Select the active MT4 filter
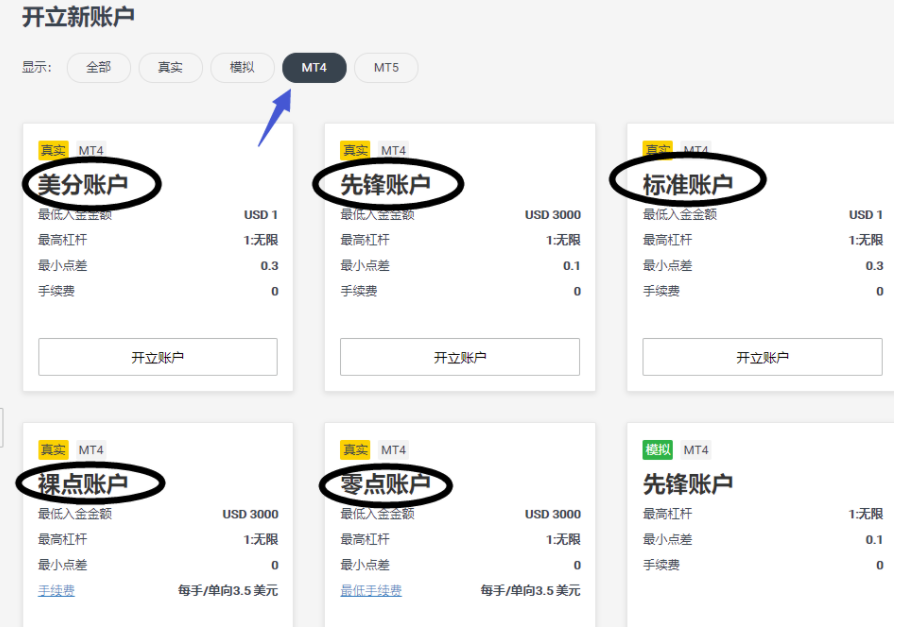This screenshot has width=912, height=638. tap(314, 68)
